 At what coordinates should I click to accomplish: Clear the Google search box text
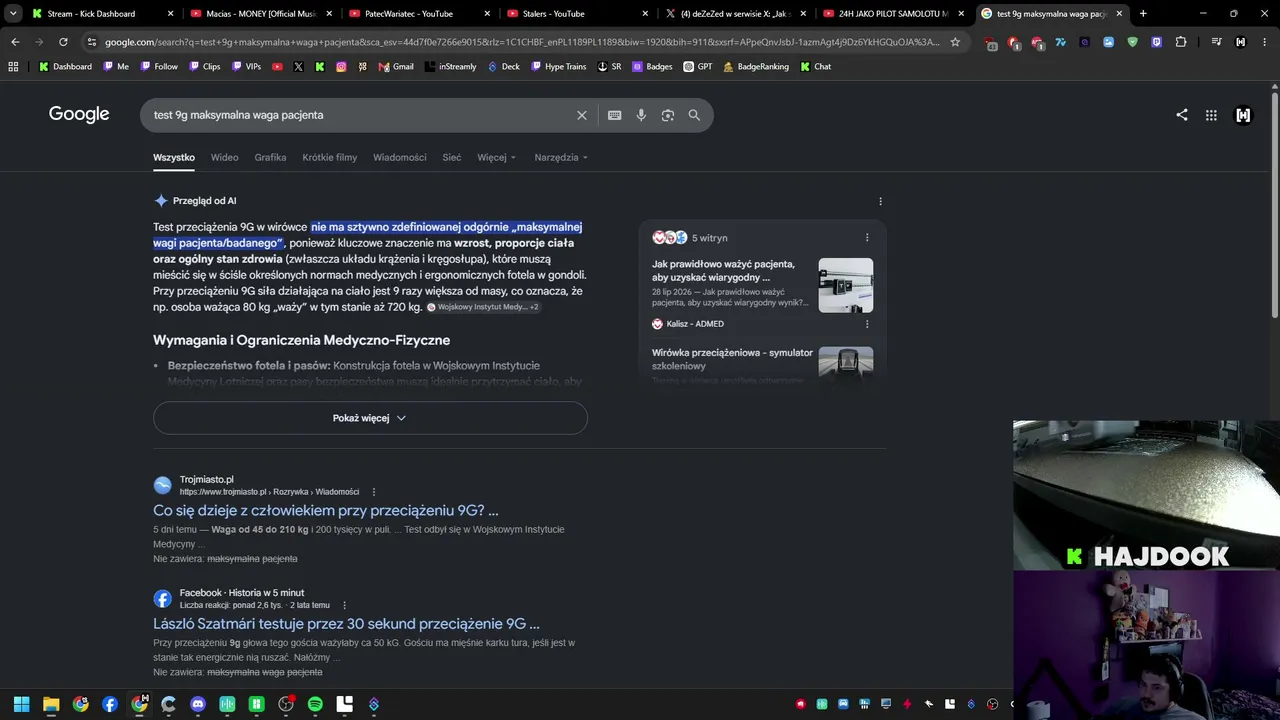pos(582,115)
